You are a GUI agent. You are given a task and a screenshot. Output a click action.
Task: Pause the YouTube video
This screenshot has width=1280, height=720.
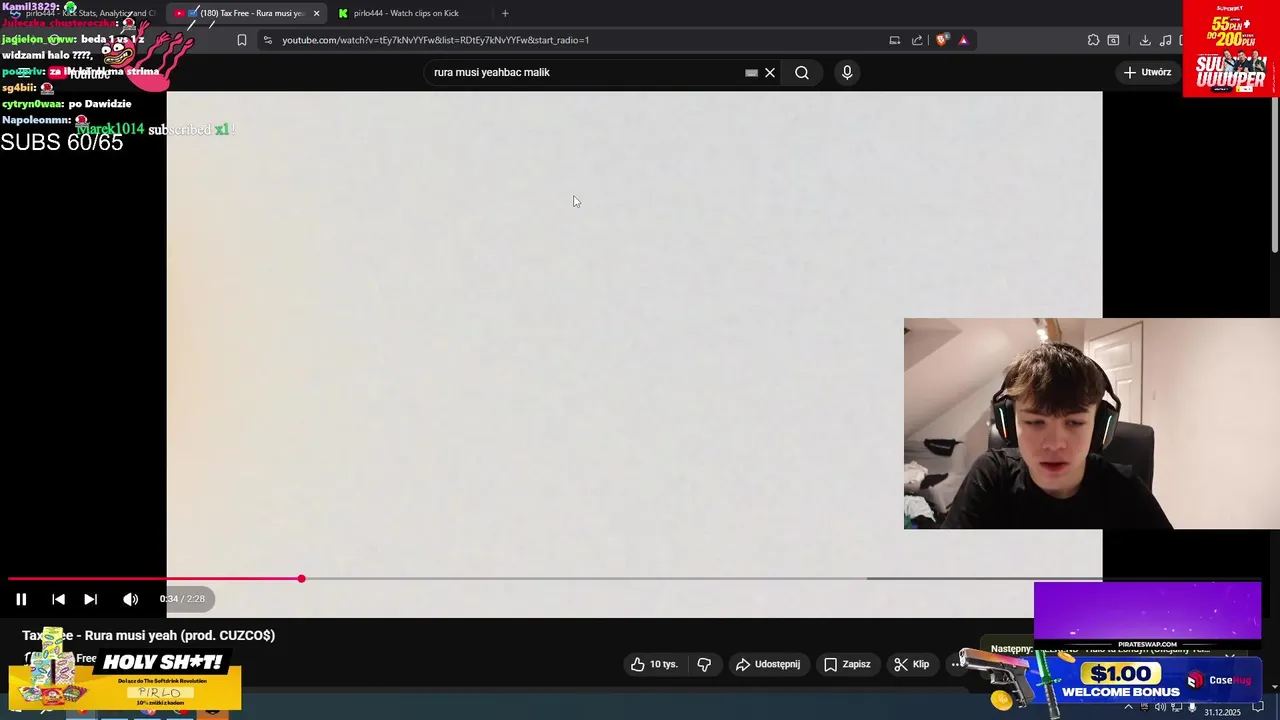tap(21, 599)
